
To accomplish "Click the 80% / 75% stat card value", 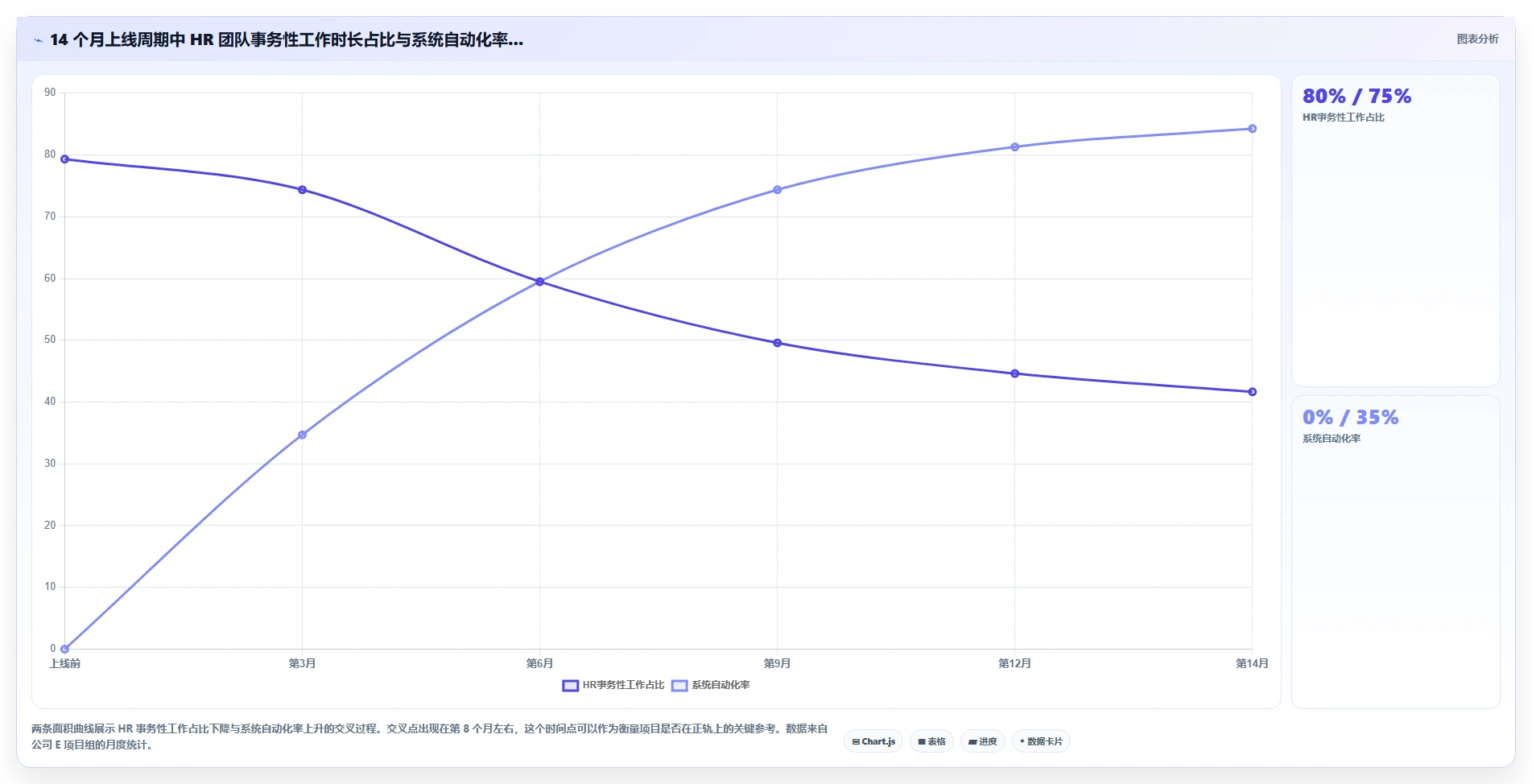I will tap(1357, 97).
